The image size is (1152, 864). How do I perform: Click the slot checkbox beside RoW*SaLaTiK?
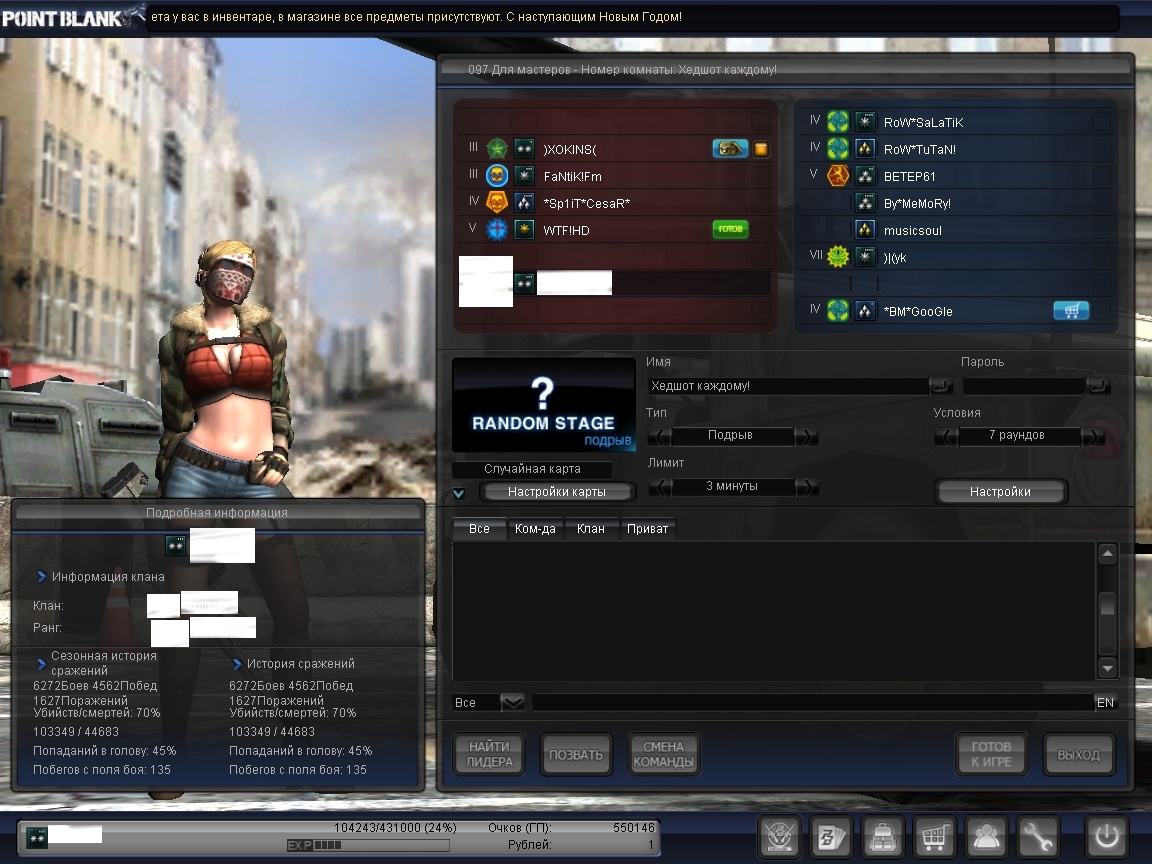[1100, 122]
